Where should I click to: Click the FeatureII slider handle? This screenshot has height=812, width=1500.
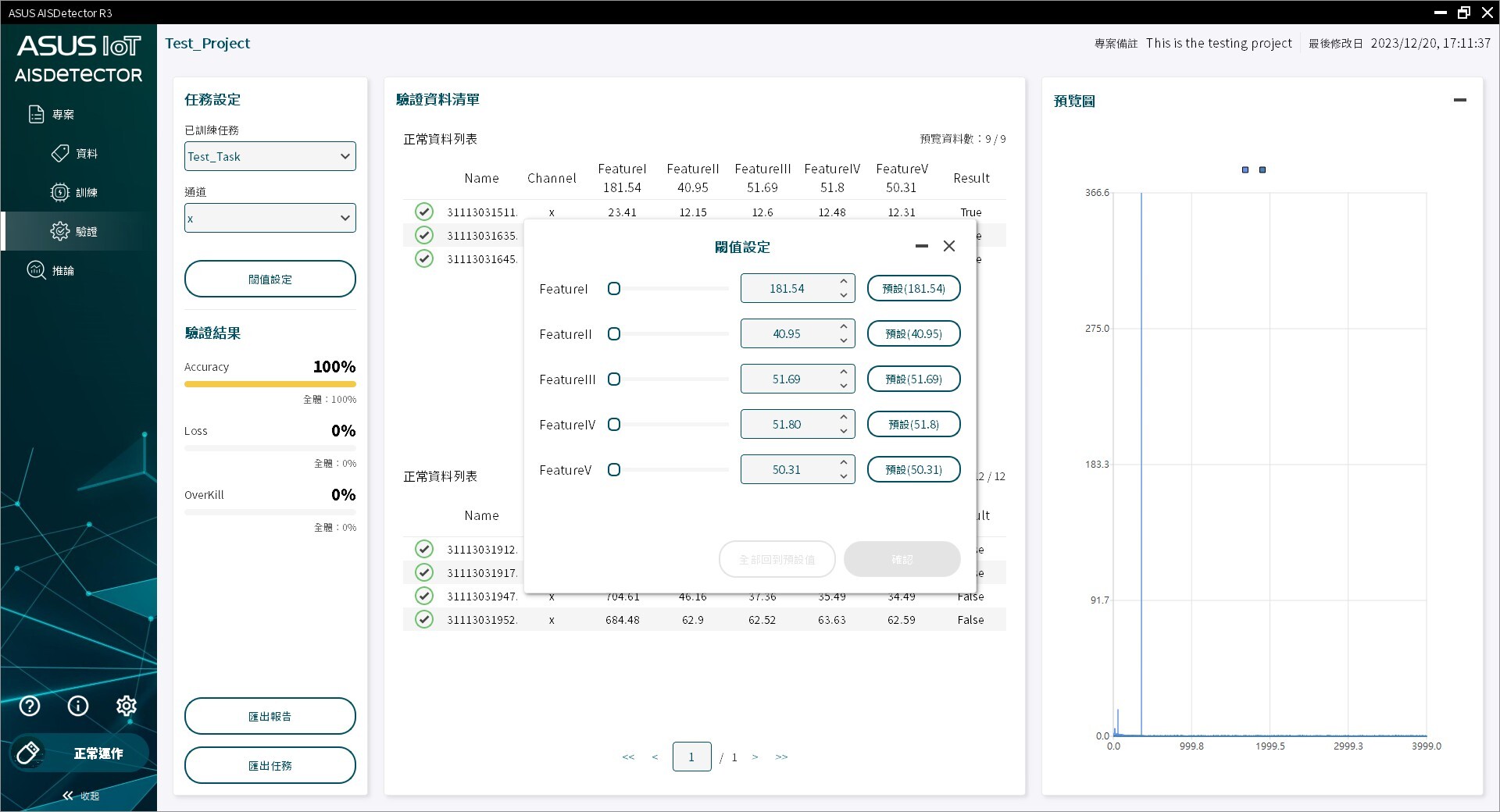[614, 334]
